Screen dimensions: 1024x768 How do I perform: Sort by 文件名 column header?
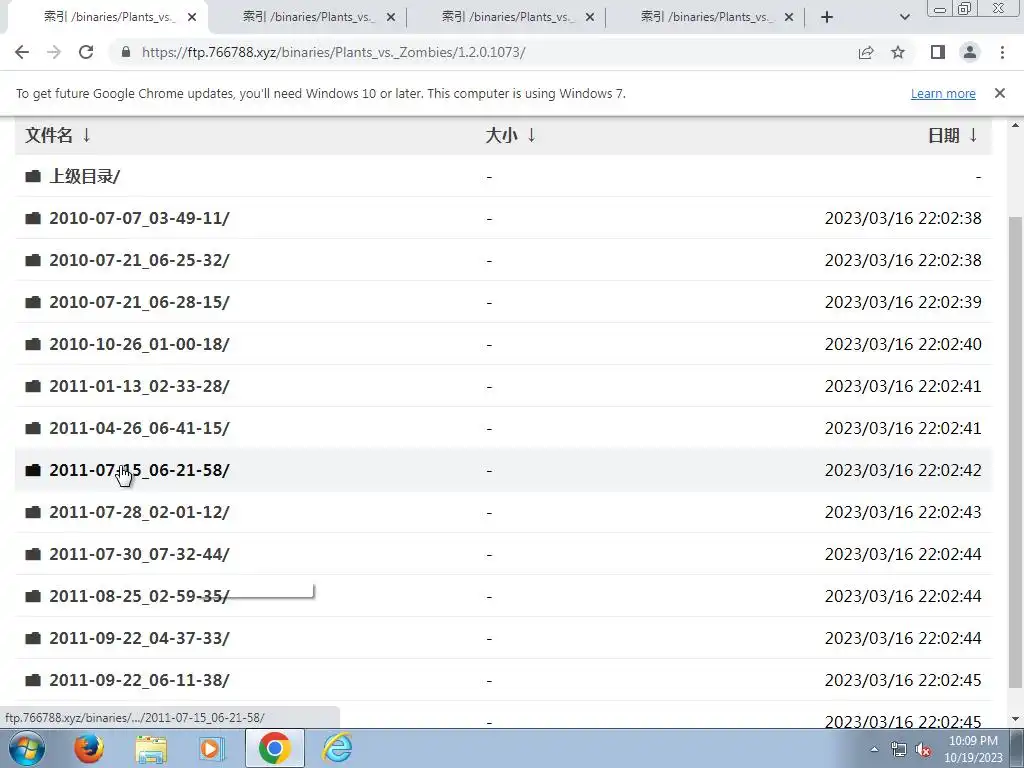coord(57,135)
